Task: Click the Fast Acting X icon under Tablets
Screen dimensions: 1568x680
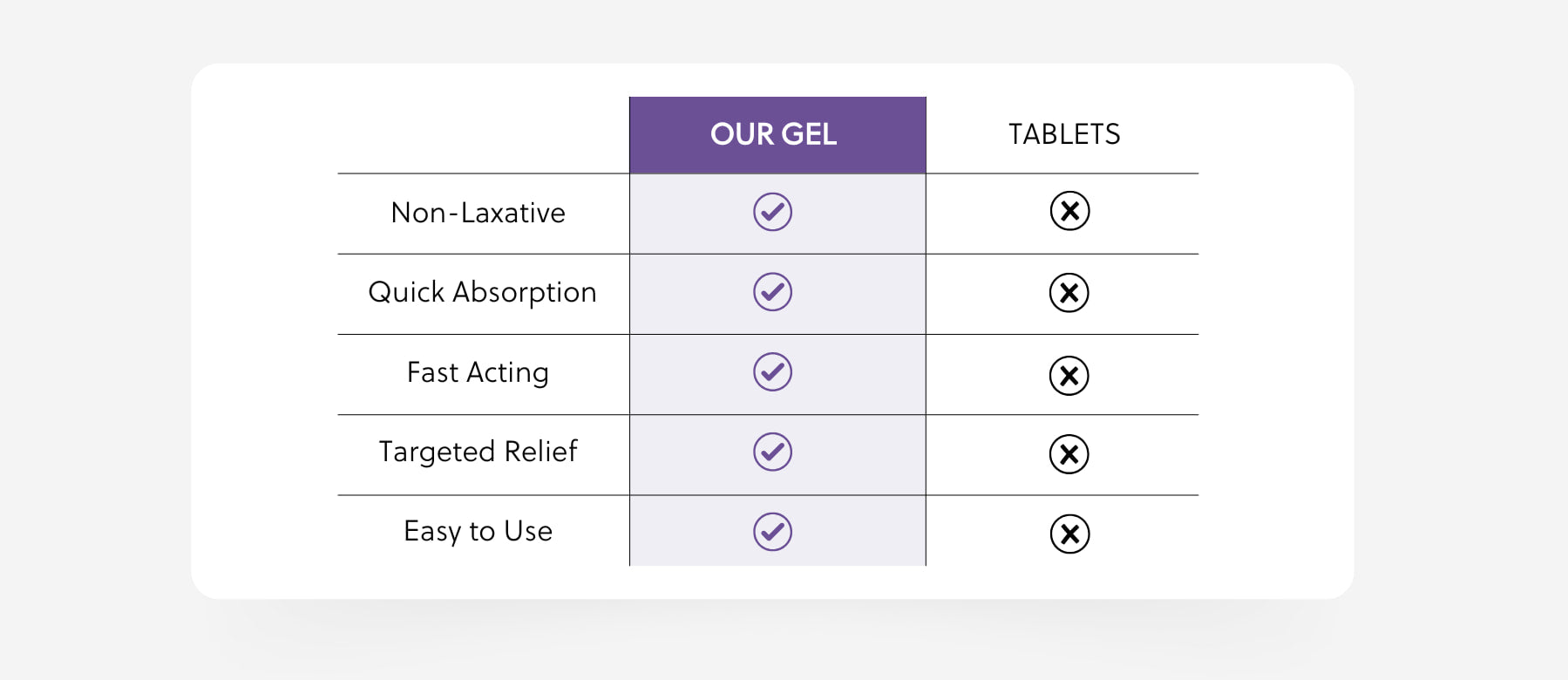Action: tap(1069, 376)
